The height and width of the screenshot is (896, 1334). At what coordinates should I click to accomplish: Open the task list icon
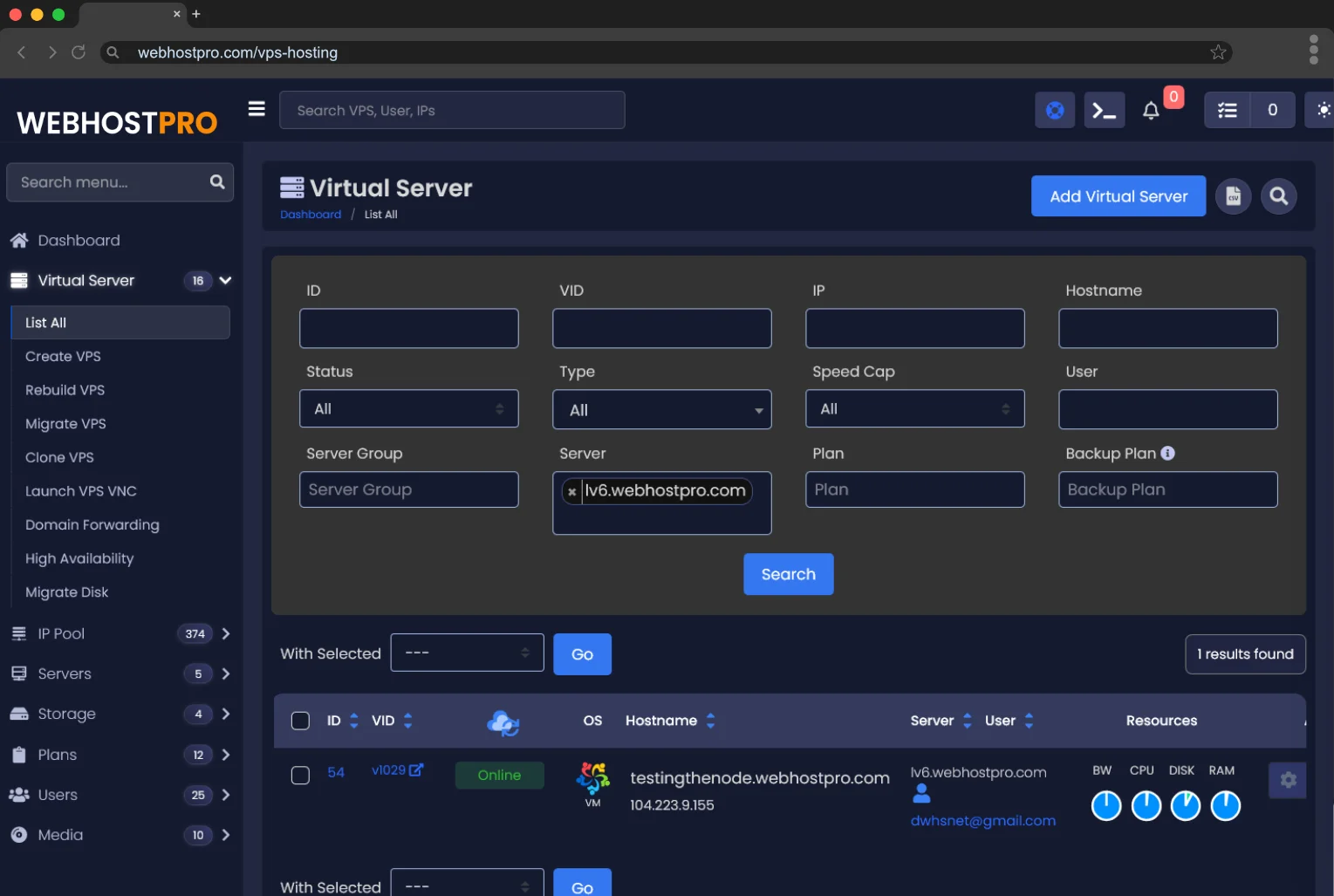click(x=1228, y=110)
